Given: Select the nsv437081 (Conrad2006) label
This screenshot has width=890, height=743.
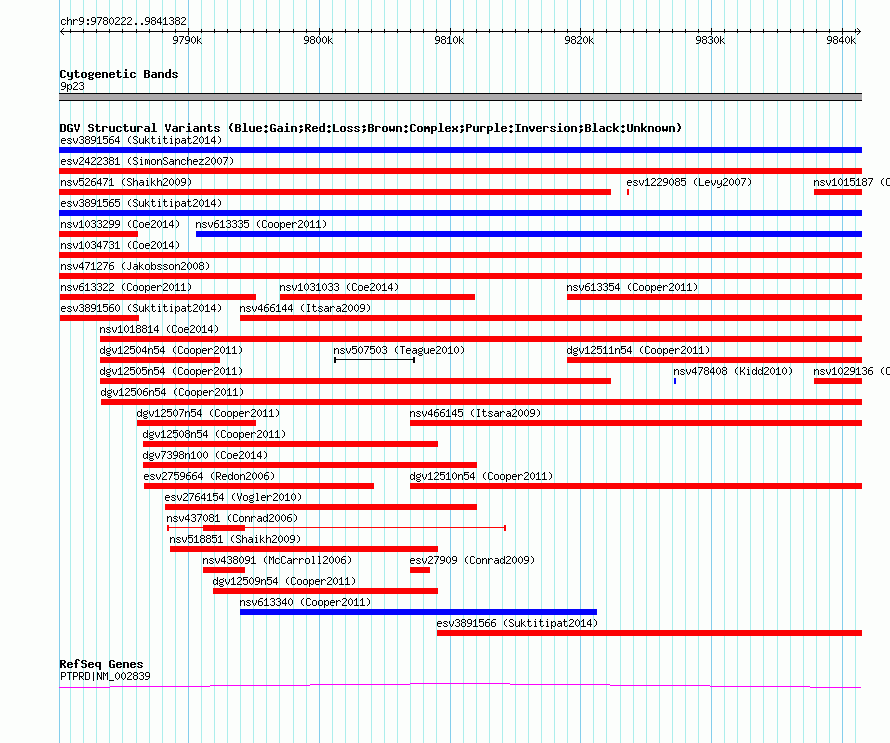Looking at the screenshot, I should (x=232, y=518).
